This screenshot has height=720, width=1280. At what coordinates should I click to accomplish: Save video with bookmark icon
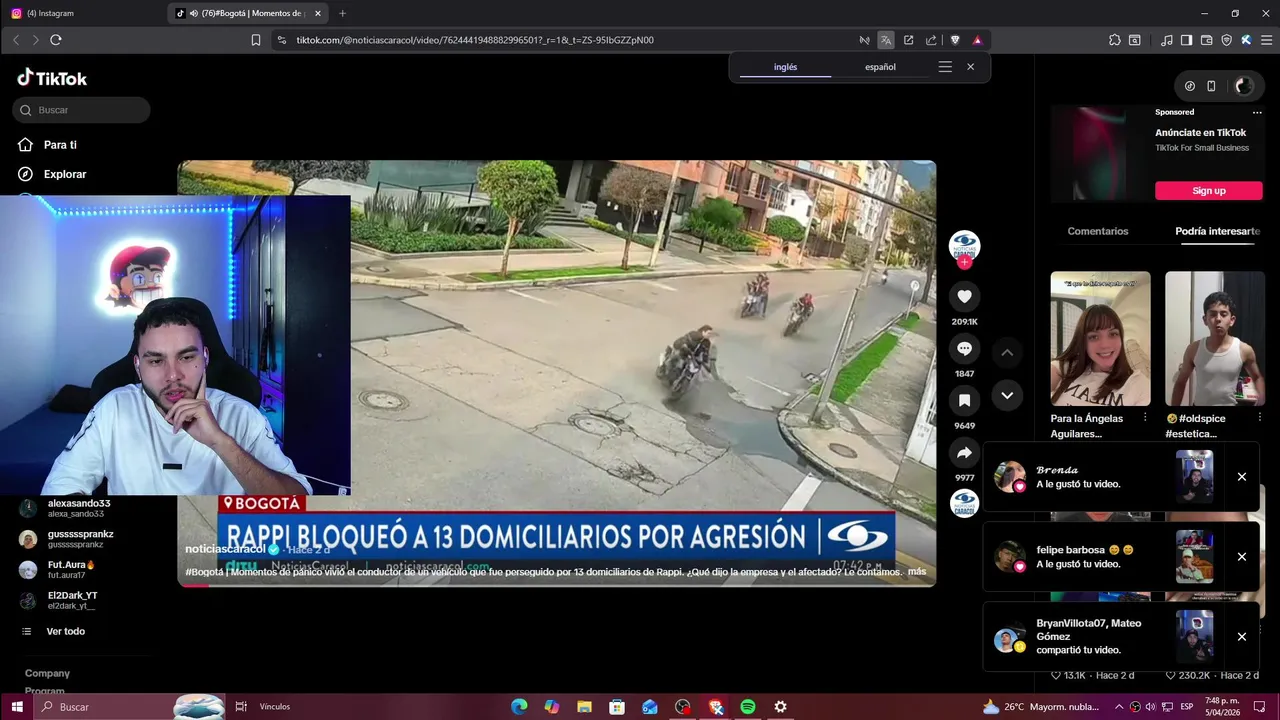964,401
